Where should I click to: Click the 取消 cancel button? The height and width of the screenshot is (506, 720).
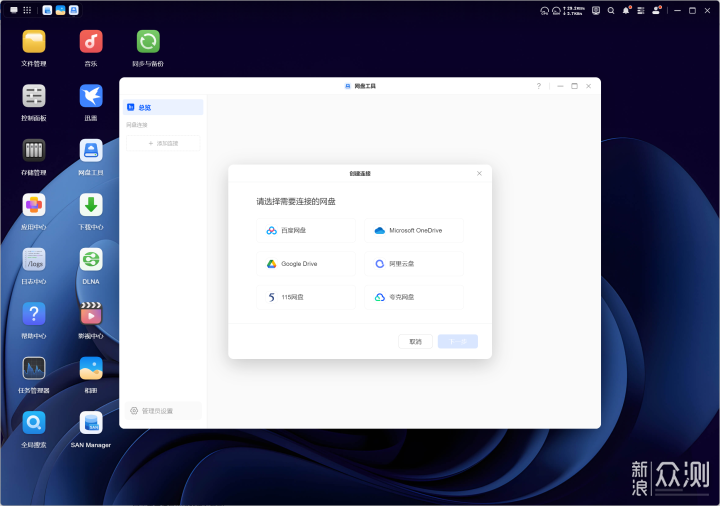415,342
